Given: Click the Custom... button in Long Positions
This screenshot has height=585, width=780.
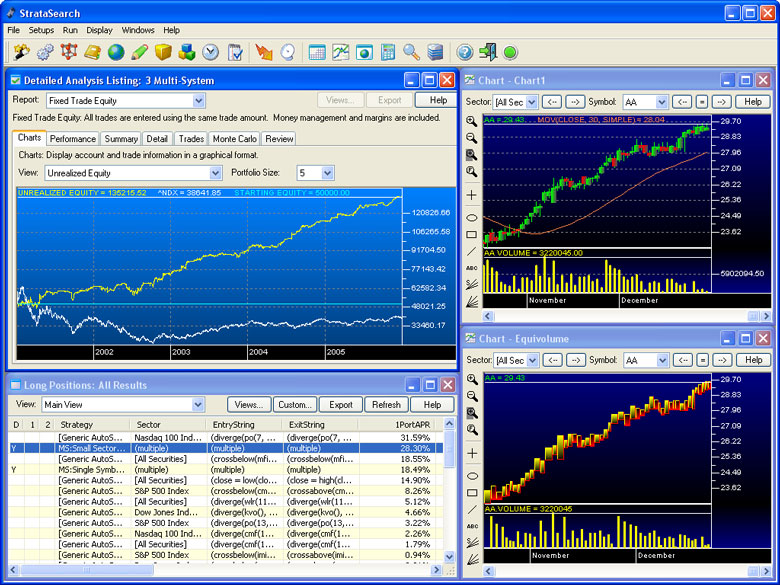Looking at the screenshot, I should click(x=296, y=405).
